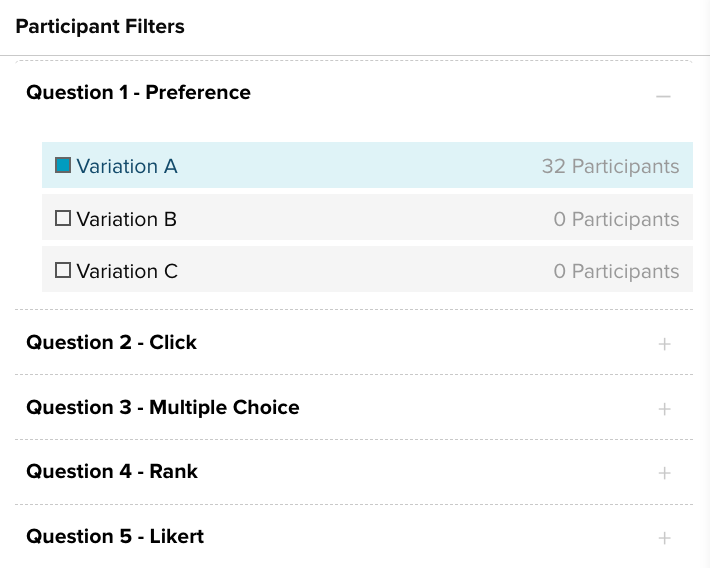Image resolution: width=710 pixels, height=568 pixels.
Task: Click the 32 Participants count
Action: pyautogui.click(x=610, y=167)
